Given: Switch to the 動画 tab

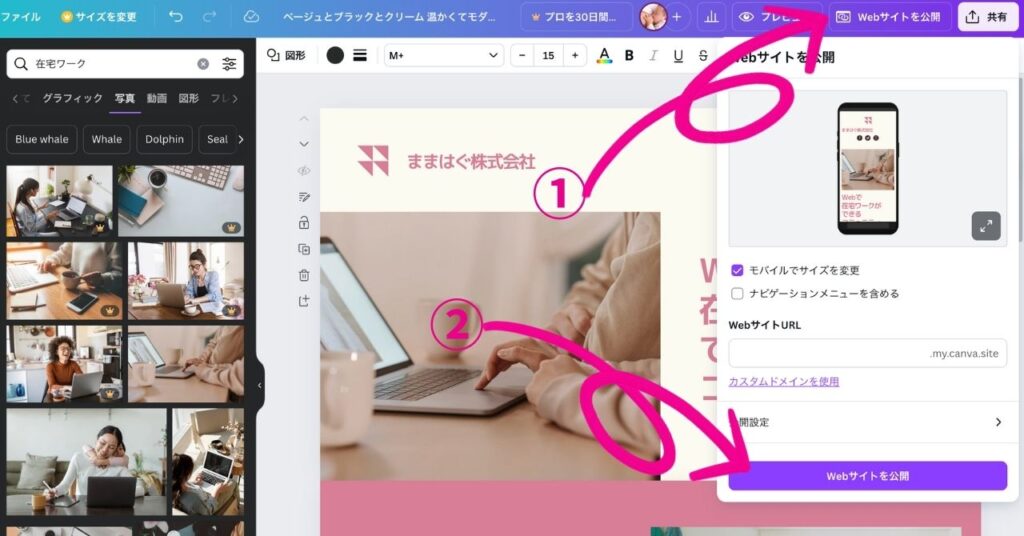Looking at the screenshot, I should tap(157, 98).
